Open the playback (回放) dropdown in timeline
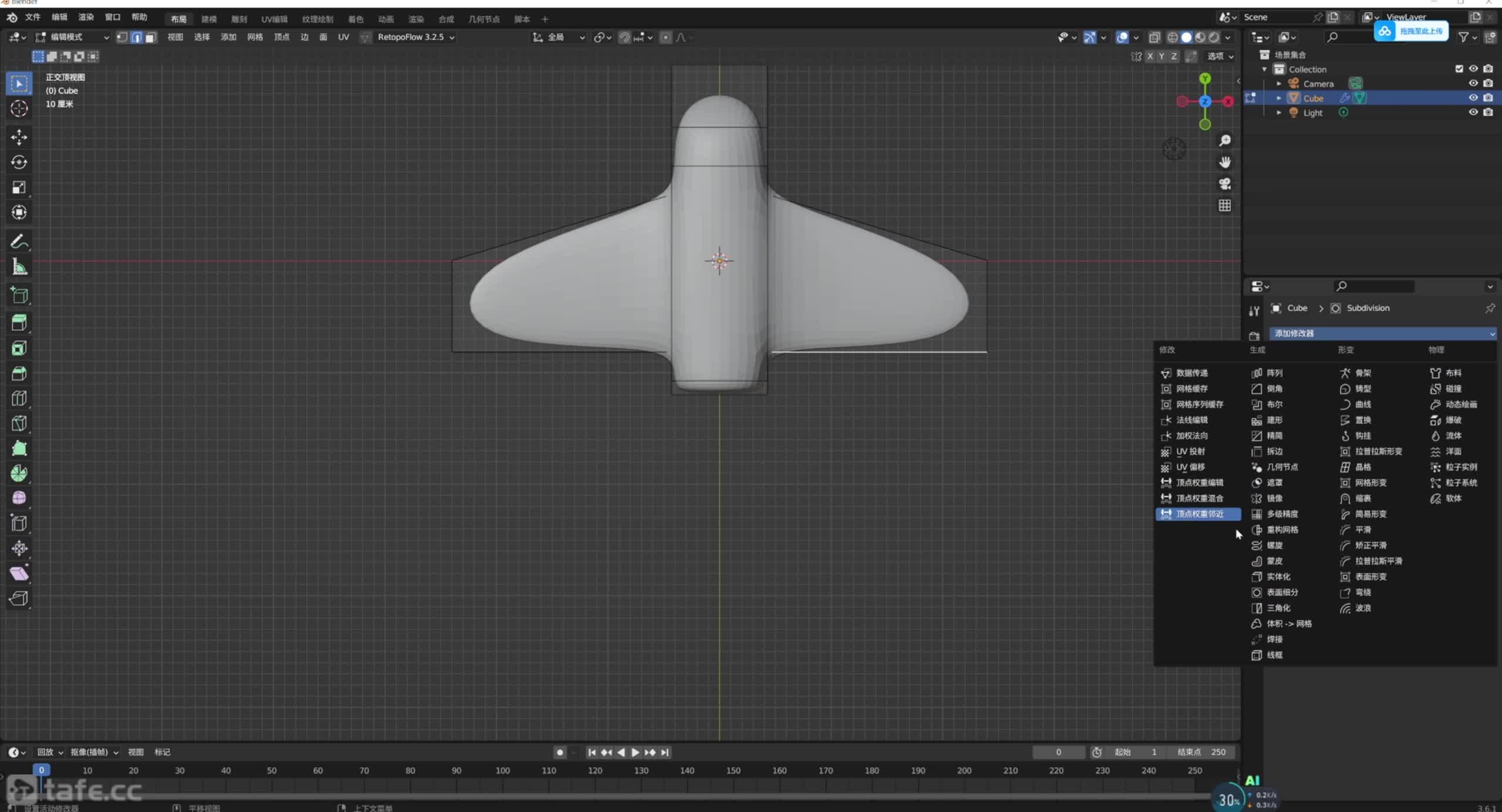Image resolution: width=1502 pixels, height=812 pixels. pyautogui.click(x=50, y=752)
